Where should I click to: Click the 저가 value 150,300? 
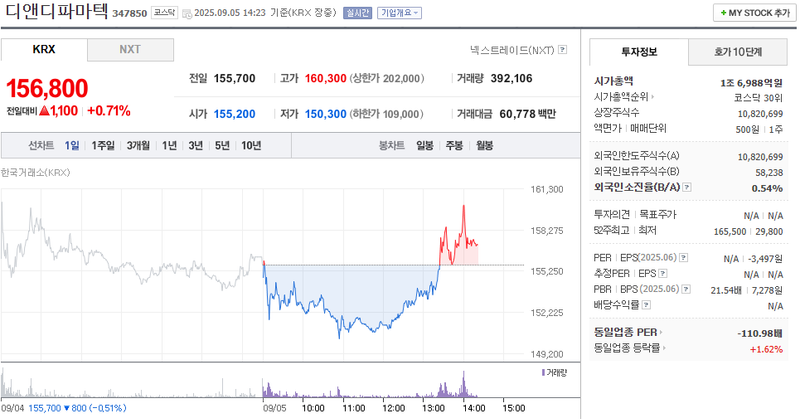click(326, 114)
